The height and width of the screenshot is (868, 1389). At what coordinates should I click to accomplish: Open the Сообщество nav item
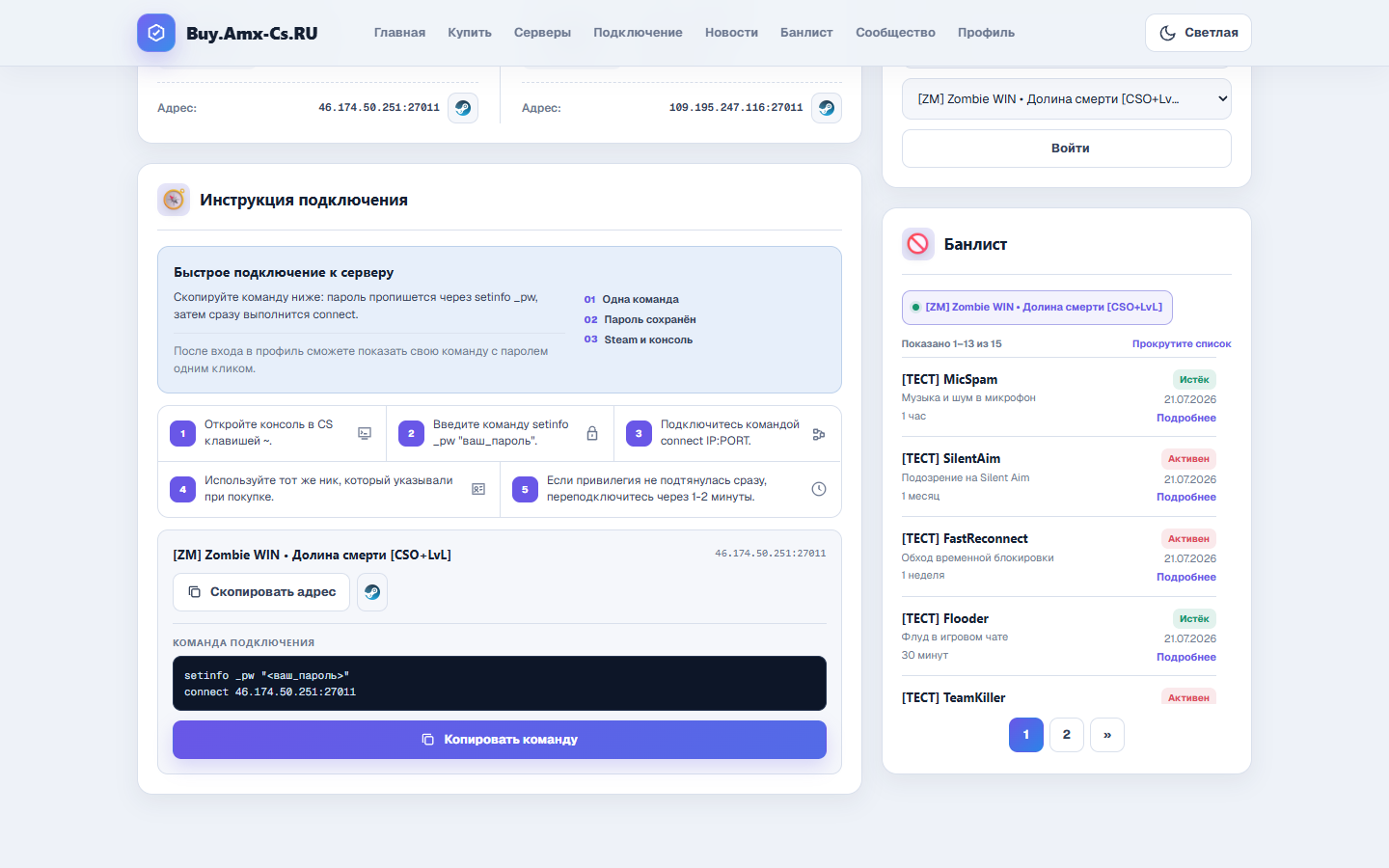pyautogui.click(x=895, y=33)
